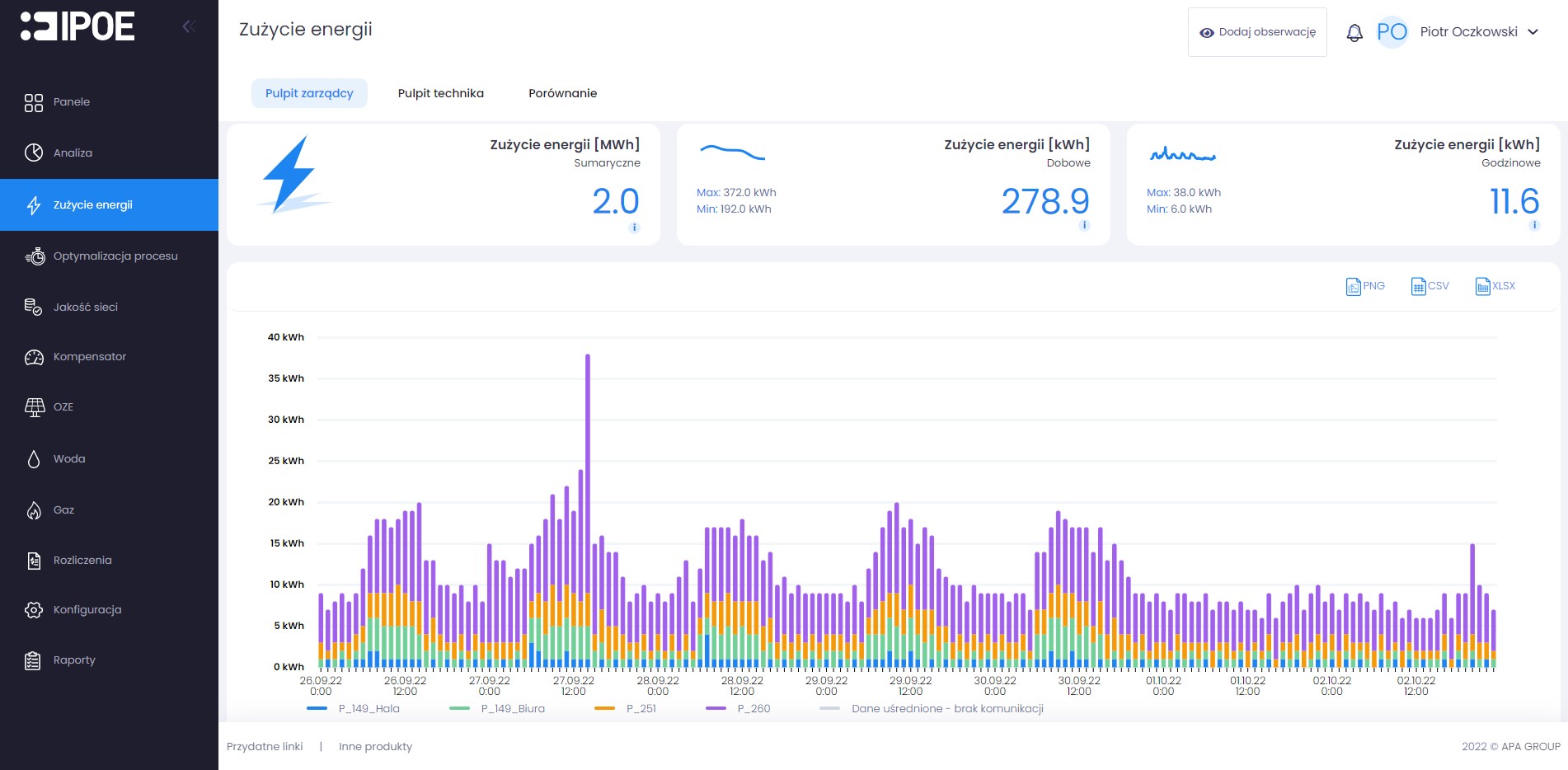Hide the P_251 series in legend
The image size is (1568, 770).
point(641,708)
